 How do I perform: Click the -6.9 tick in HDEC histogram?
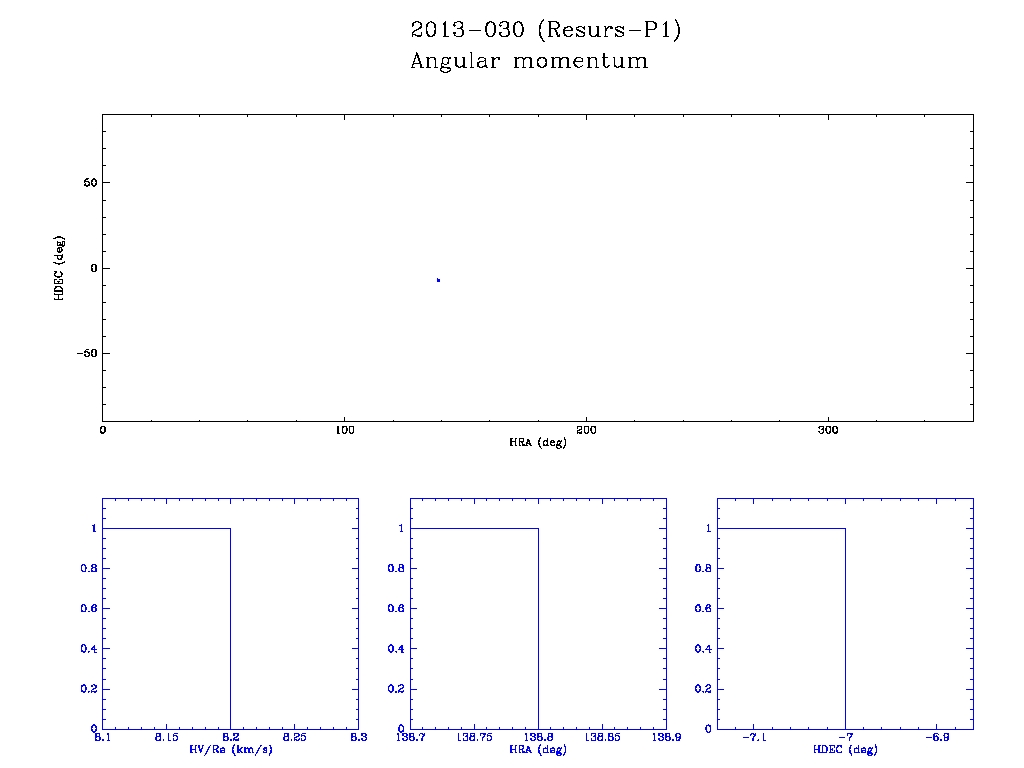coord(935,737)
